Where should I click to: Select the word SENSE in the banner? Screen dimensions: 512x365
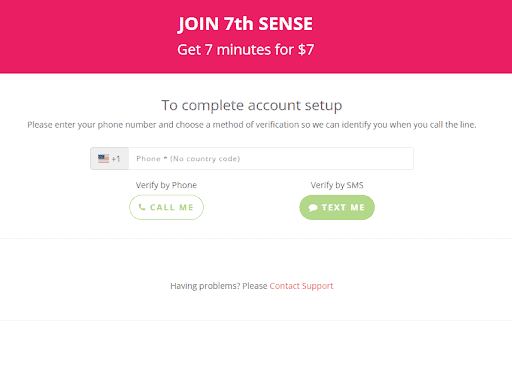tap(286, 24)
